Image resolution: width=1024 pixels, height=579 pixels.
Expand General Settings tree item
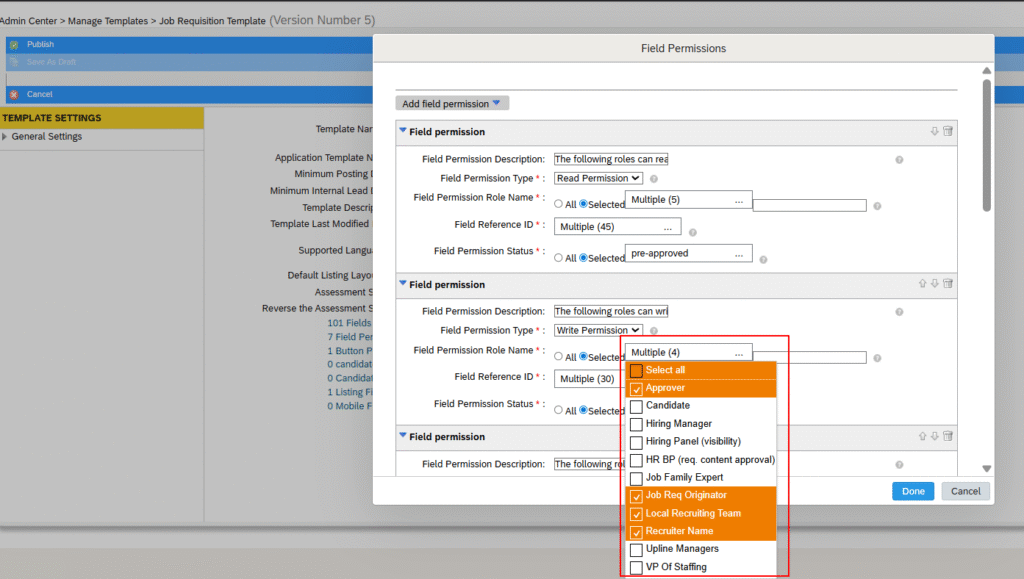5,137
